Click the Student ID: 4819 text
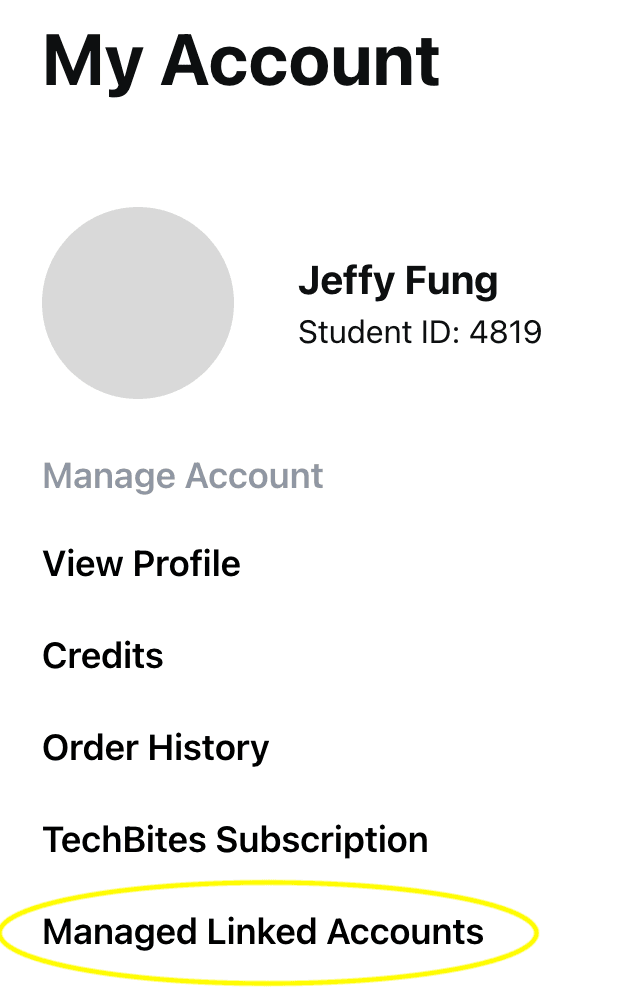 click(x=419, y=332)
